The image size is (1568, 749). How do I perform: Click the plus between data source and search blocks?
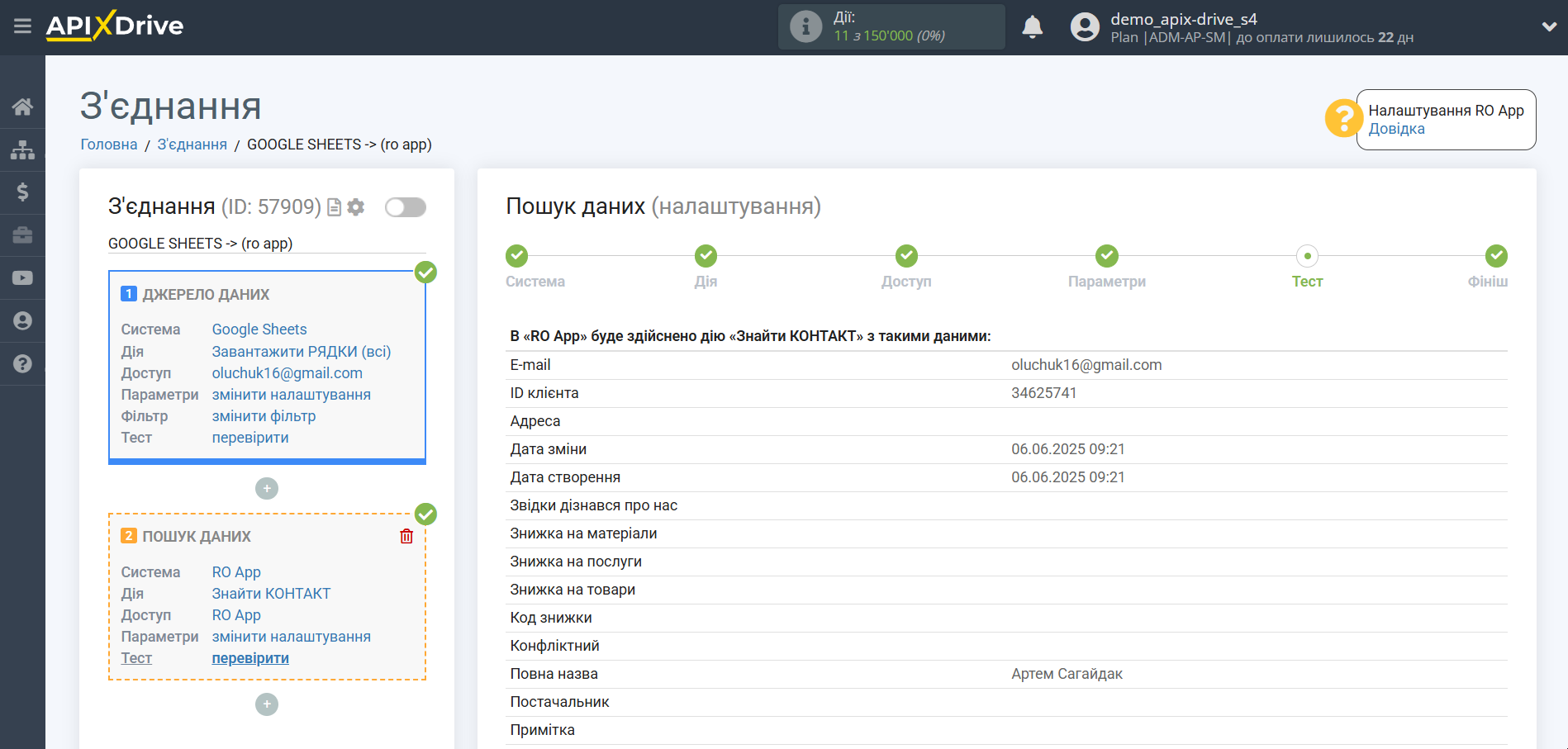coord(266,488)
